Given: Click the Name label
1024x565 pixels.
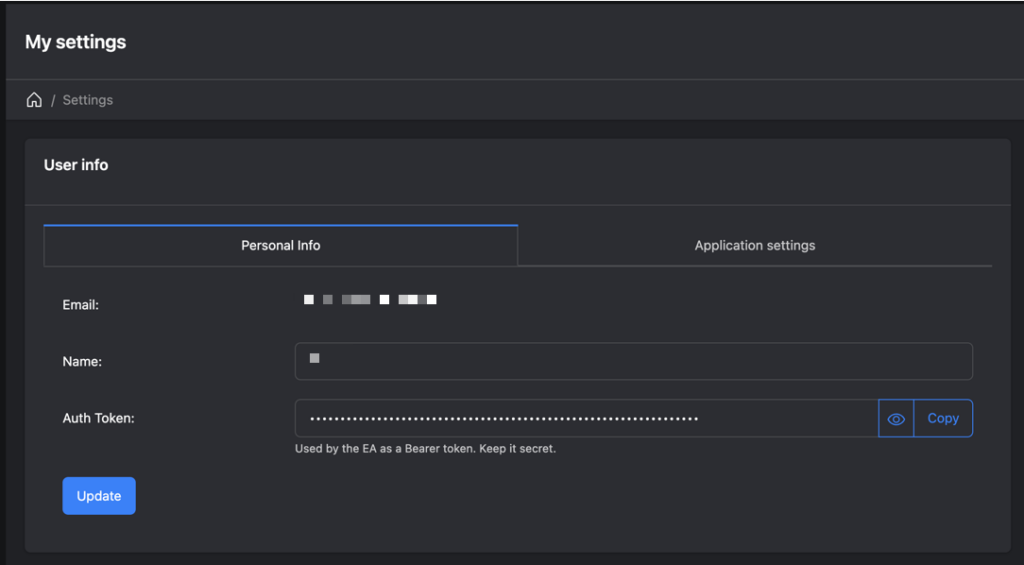Looking at the screenshot, I should coord(82,362).
